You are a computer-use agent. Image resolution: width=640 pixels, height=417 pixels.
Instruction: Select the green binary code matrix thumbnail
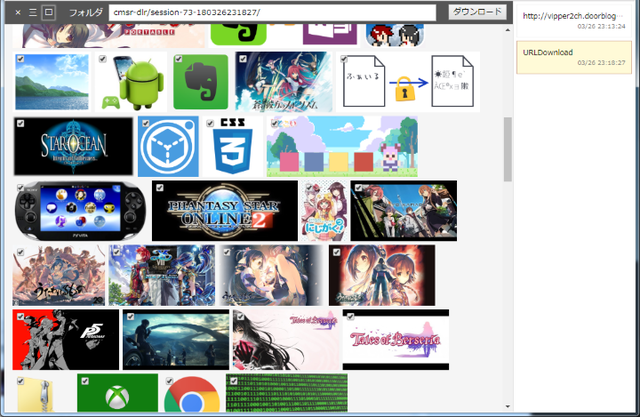tap(287, 393)
